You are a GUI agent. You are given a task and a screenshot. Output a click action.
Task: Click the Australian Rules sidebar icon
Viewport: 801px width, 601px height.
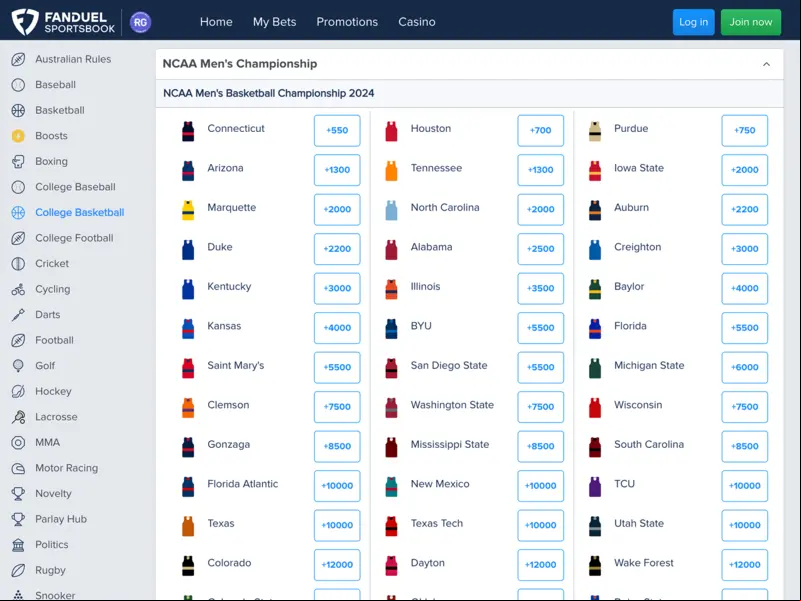18,59
